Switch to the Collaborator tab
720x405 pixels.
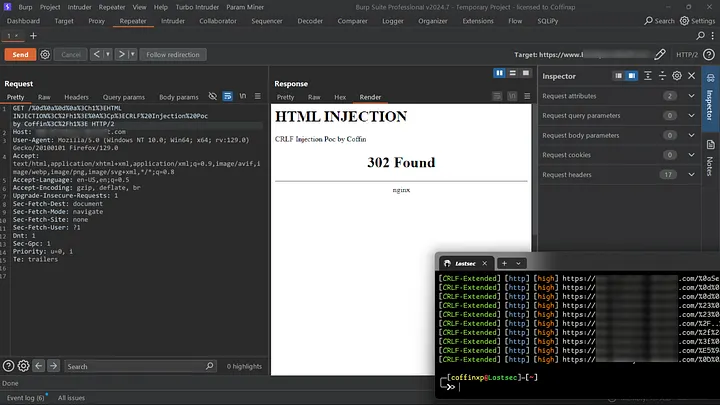pyautogui.click(x=218, y=21)
